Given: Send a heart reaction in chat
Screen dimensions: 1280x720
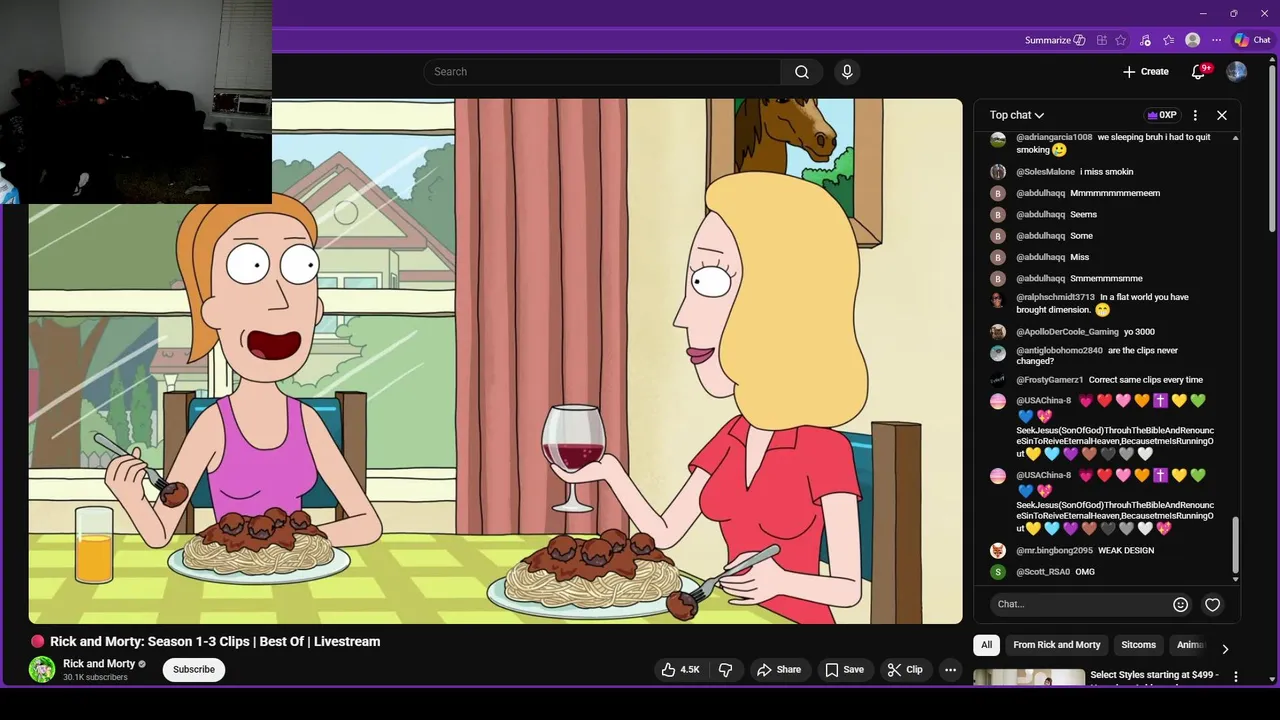Looking at the screenshot, I should (x=1212, y=604).
